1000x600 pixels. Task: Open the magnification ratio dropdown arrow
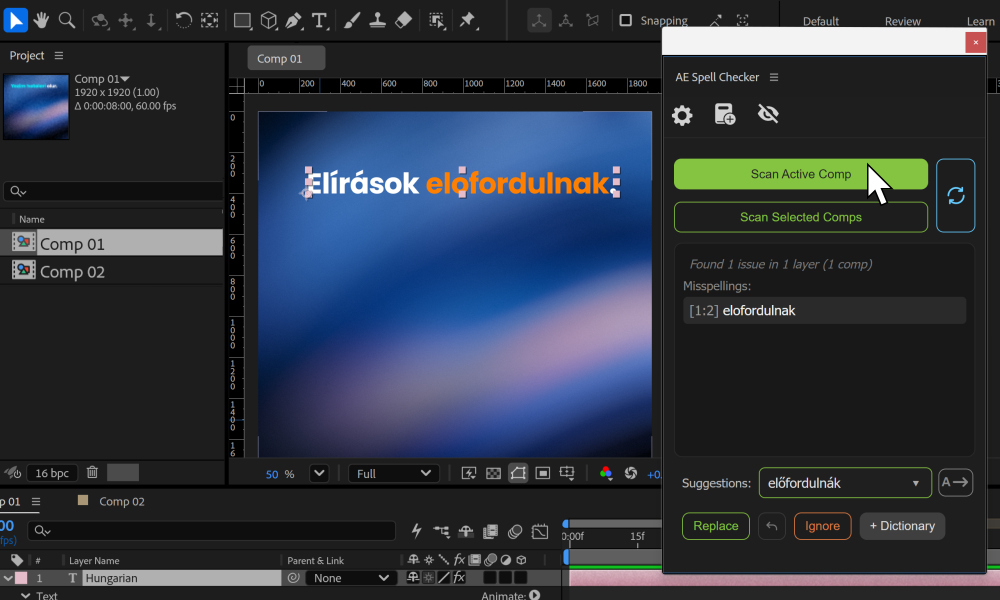pyautogui.click(x=319, y=473)
